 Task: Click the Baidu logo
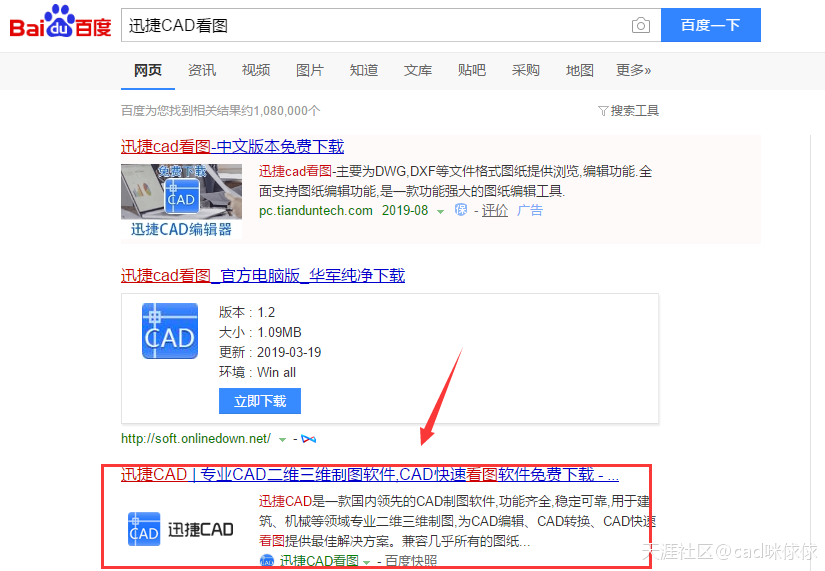60,22
